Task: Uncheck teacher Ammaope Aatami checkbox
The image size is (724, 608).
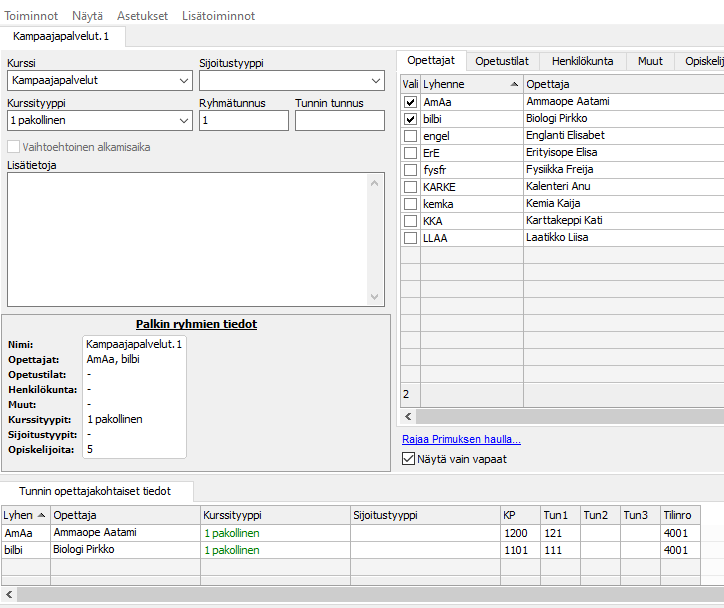Action: pos(410,102)
